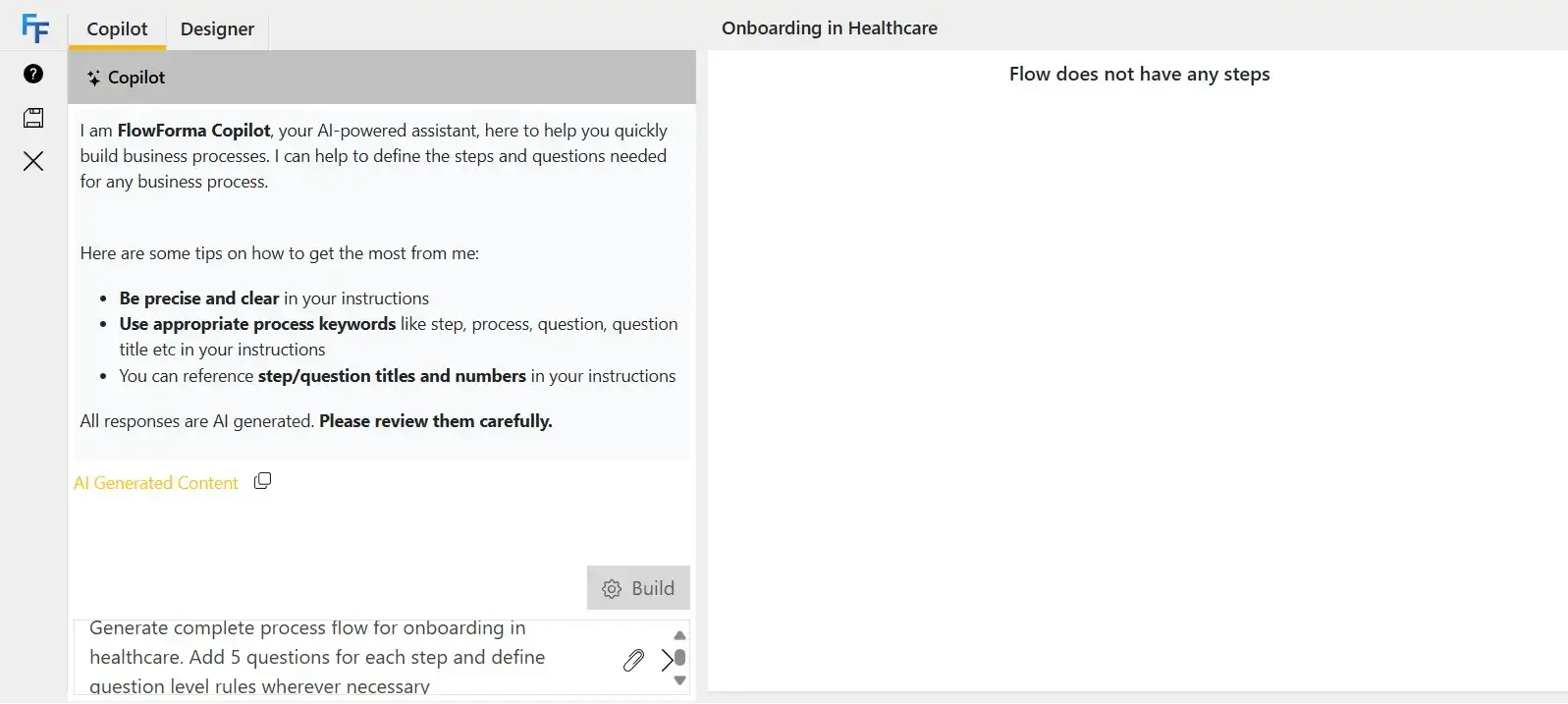Open the Help question mark icon

(32, 74)
